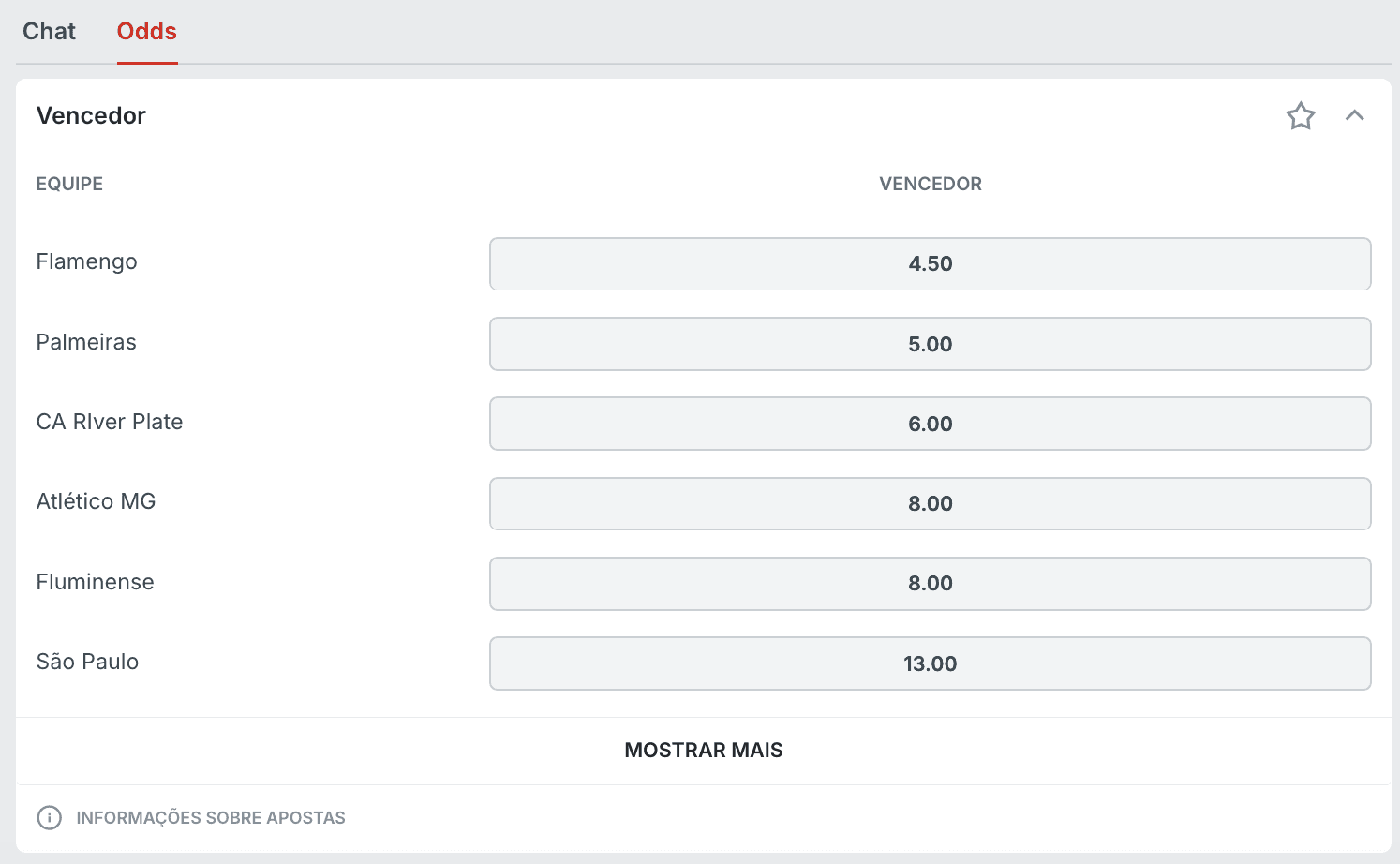Click the VENCEDOR column header
Viewport: 1400px width, 864px height.
pyautogui.click(x=930, y=184)
